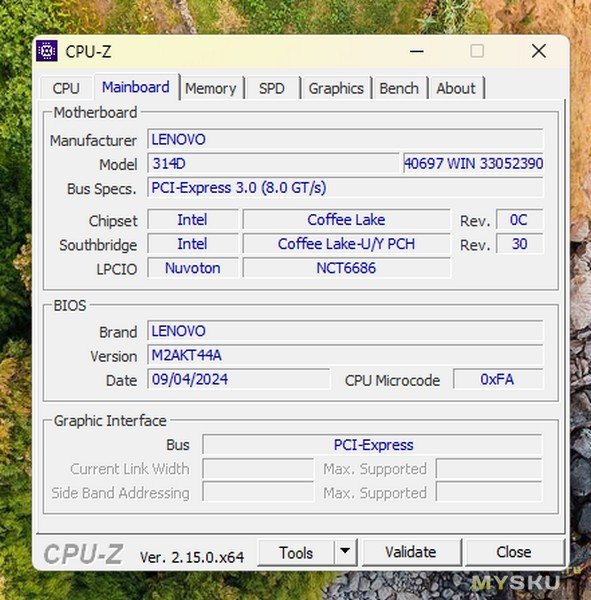Minimize the CPU-Z window
The image size is (591, 600).
pyautogui.click(x=416, y=51)
